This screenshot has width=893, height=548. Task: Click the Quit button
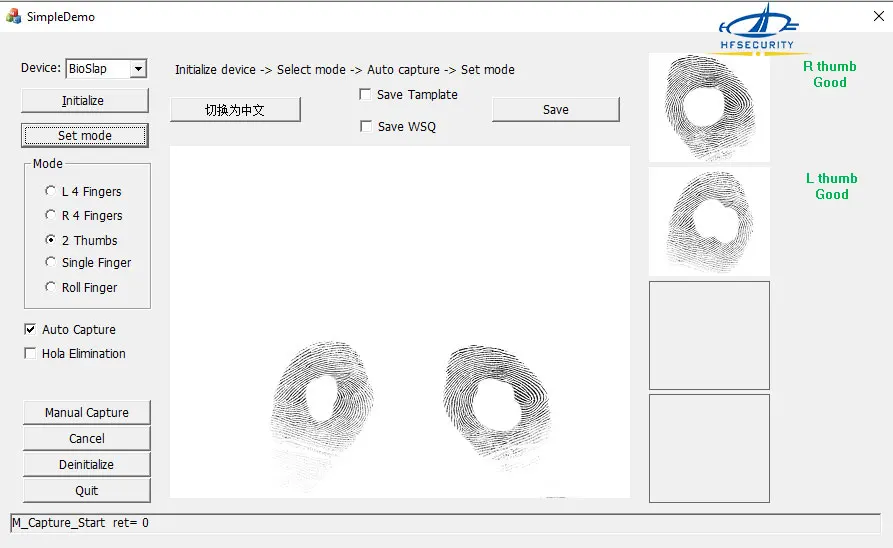pos(87,490)
